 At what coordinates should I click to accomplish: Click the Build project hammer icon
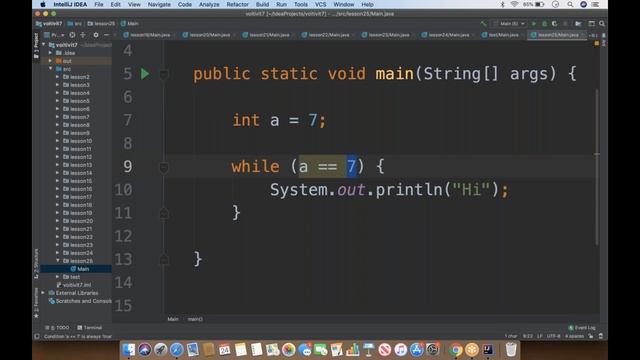pyautogui.click(x=484, y=24)
